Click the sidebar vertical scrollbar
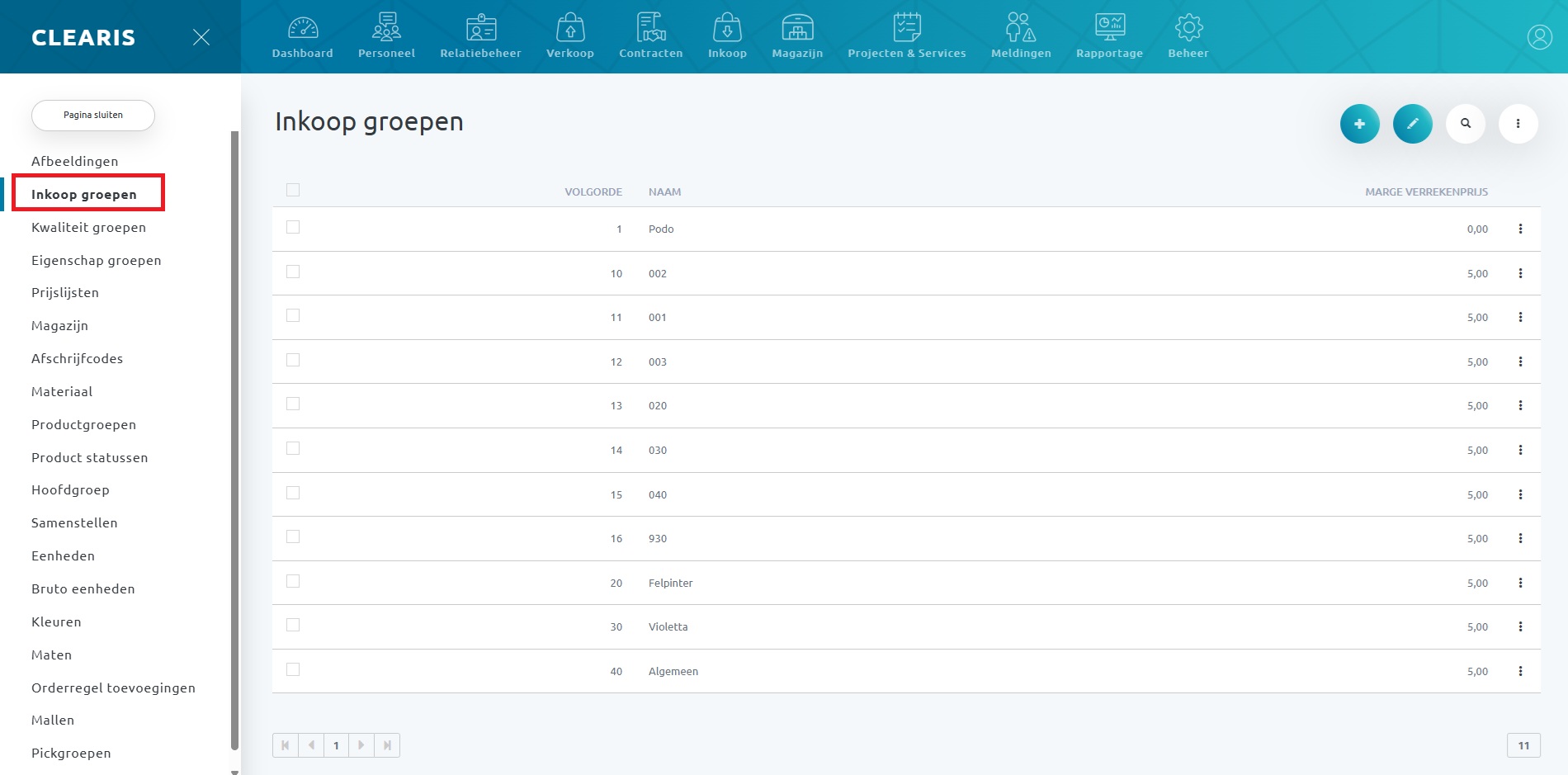The image size is (1568, 775). [x=234, y=437]
